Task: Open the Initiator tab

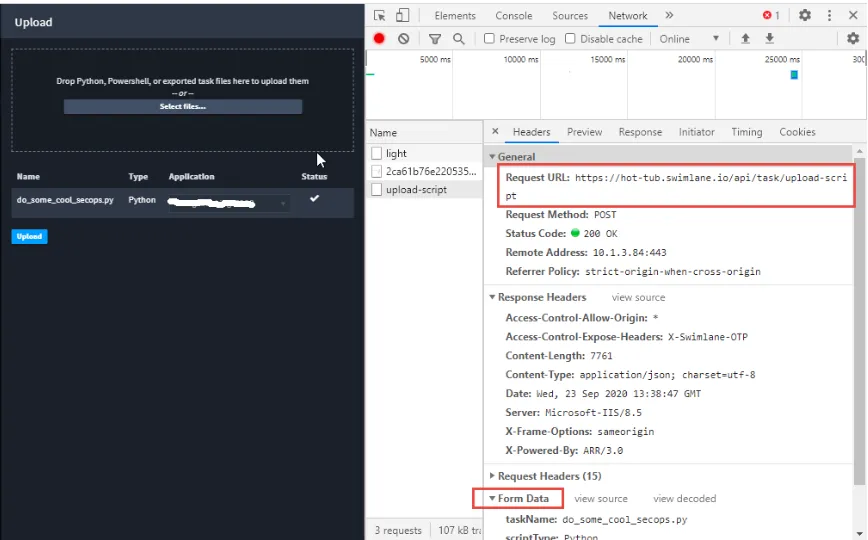Action: pos(696,132)
